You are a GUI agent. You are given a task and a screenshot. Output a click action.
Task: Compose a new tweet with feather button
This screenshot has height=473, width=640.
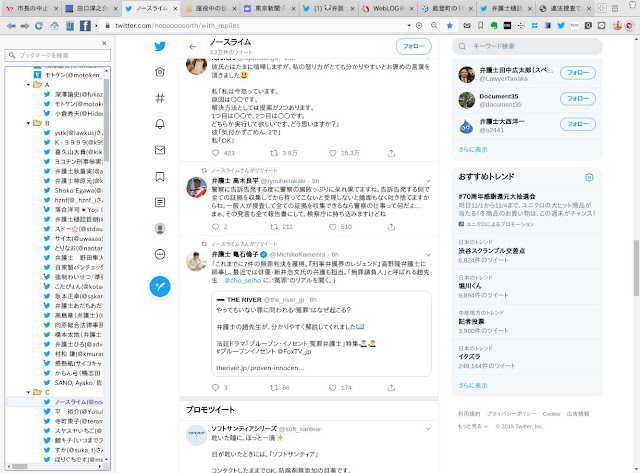tap(160, 286)
